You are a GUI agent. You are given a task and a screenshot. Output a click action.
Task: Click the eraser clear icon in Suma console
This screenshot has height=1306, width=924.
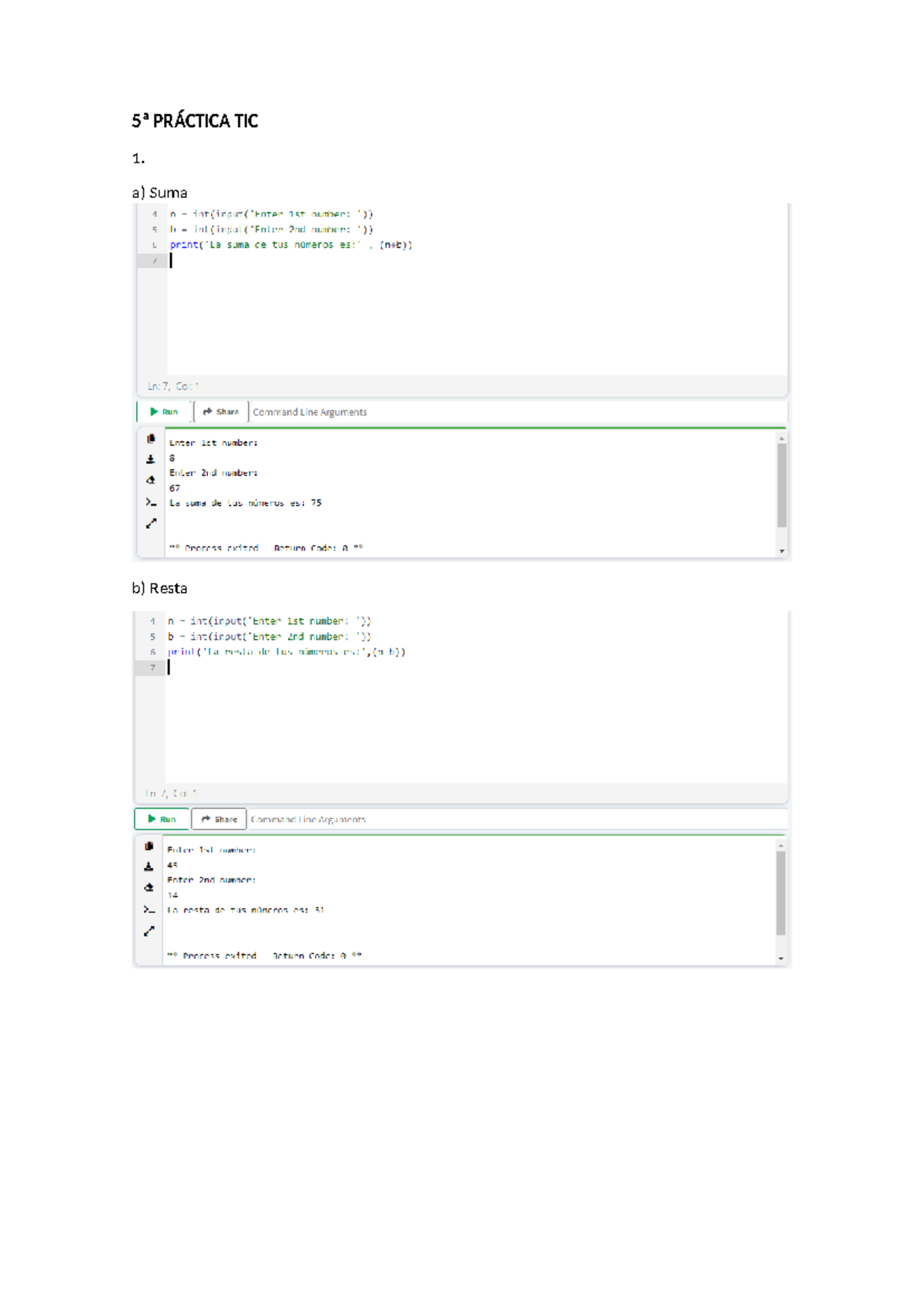pyautogui.click(x=151, y=481)
